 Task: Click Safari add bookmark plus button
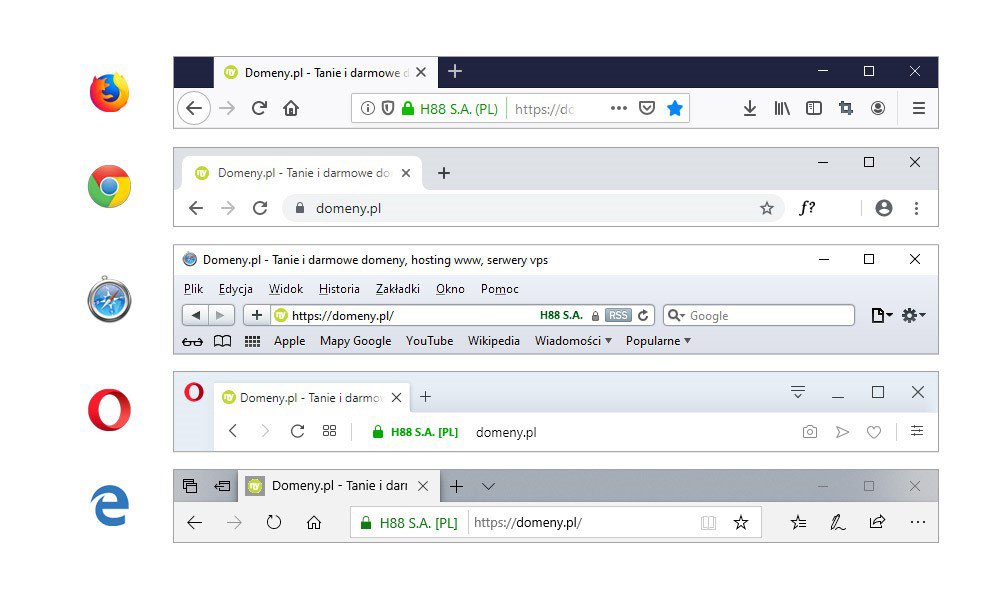tap(256, 315)
